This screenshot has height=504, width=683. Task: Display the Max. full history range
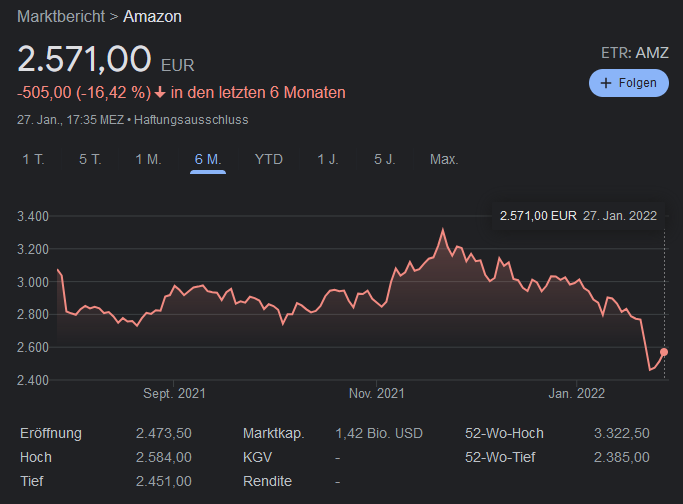point(444,159)
